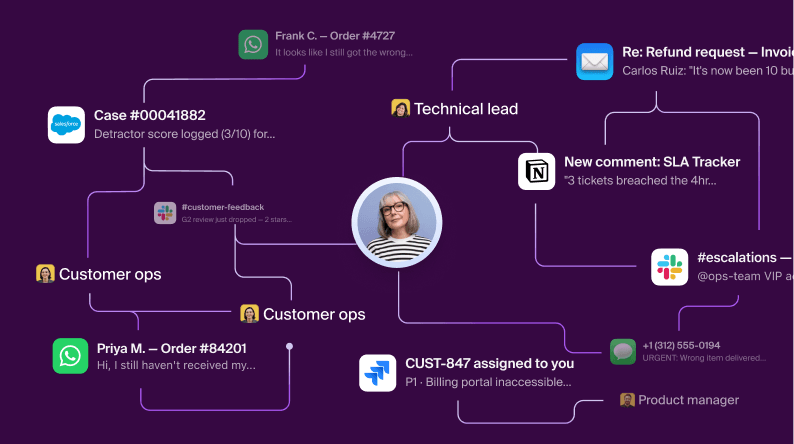
Task: Click 'Hi, I still haven't received my...' preview
Action: click(176, 366)
